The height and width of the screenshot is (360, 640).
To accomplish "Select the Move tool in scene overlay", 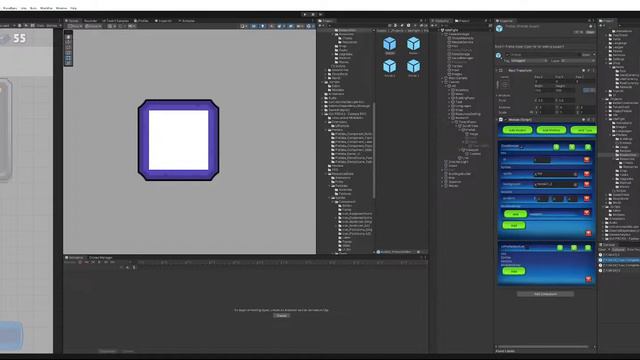I will click(x=68, y=42).
